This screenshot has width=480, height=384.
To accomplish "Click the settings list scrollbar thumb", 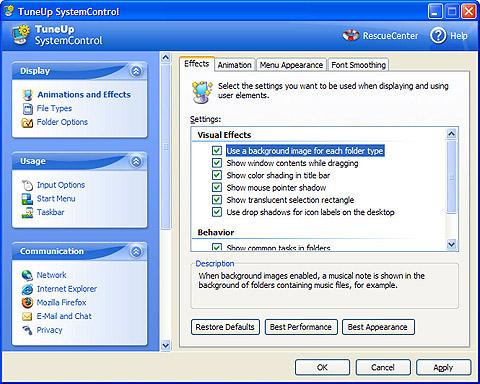I will pyautogui.click(x=451, y=177).
